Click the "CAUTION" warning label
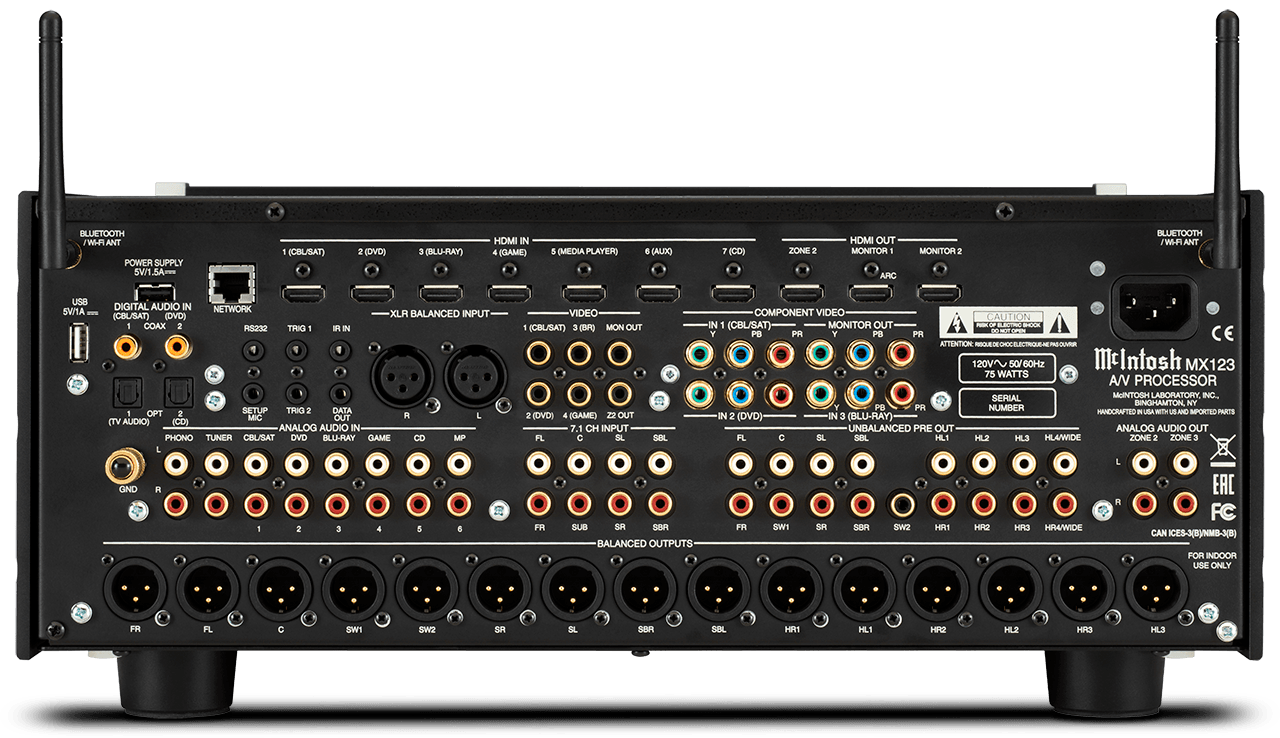 tap(1009, 322)
